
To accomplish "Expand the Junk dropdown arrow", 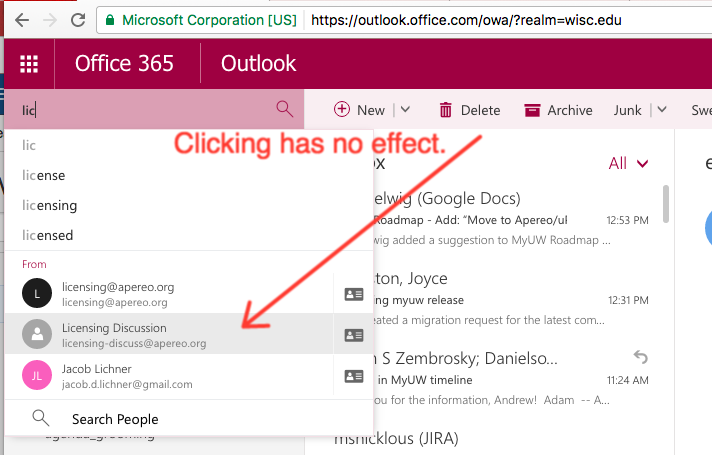I will [663, 110].
